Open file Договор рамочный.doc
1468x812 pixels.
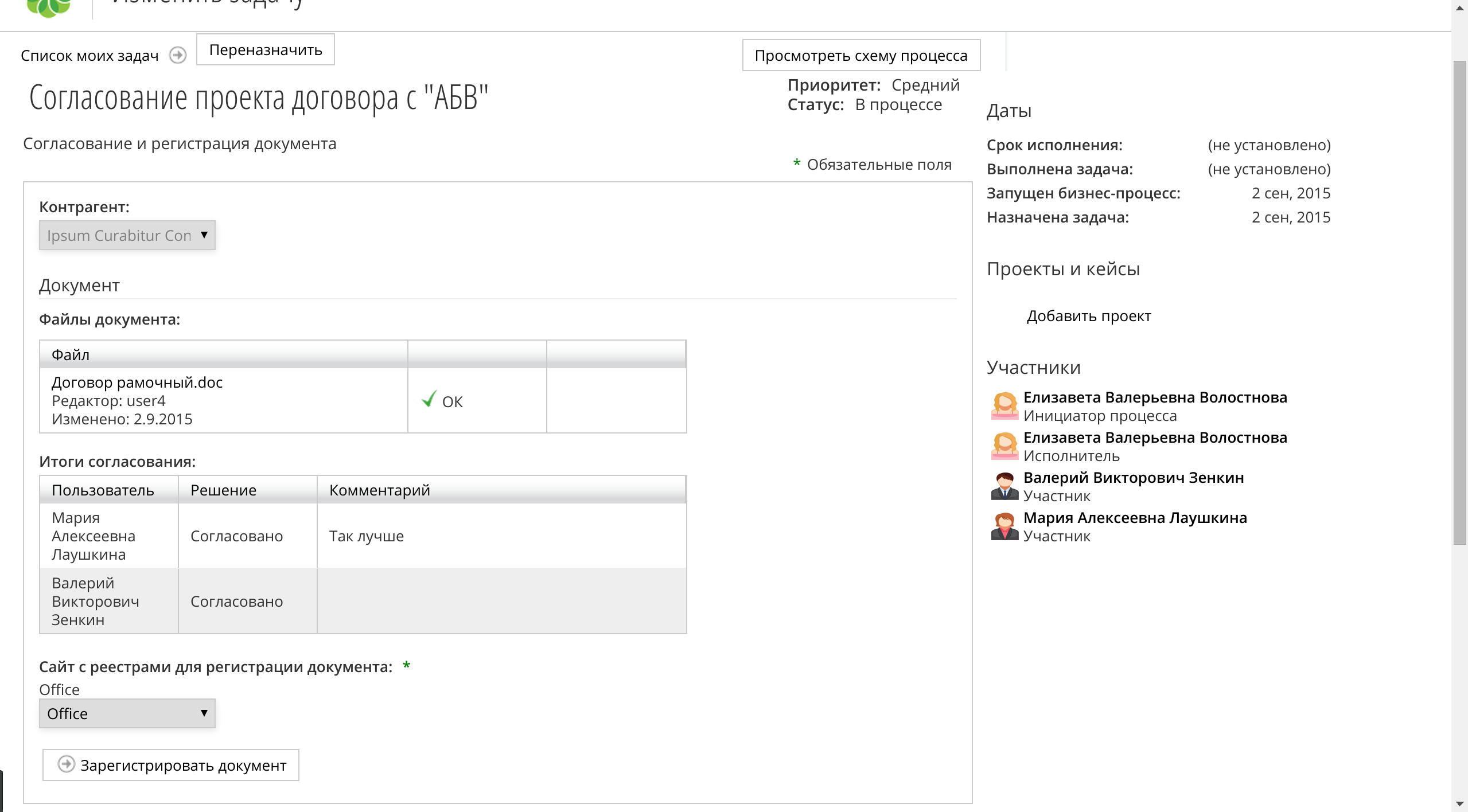[x=137, y=382]
